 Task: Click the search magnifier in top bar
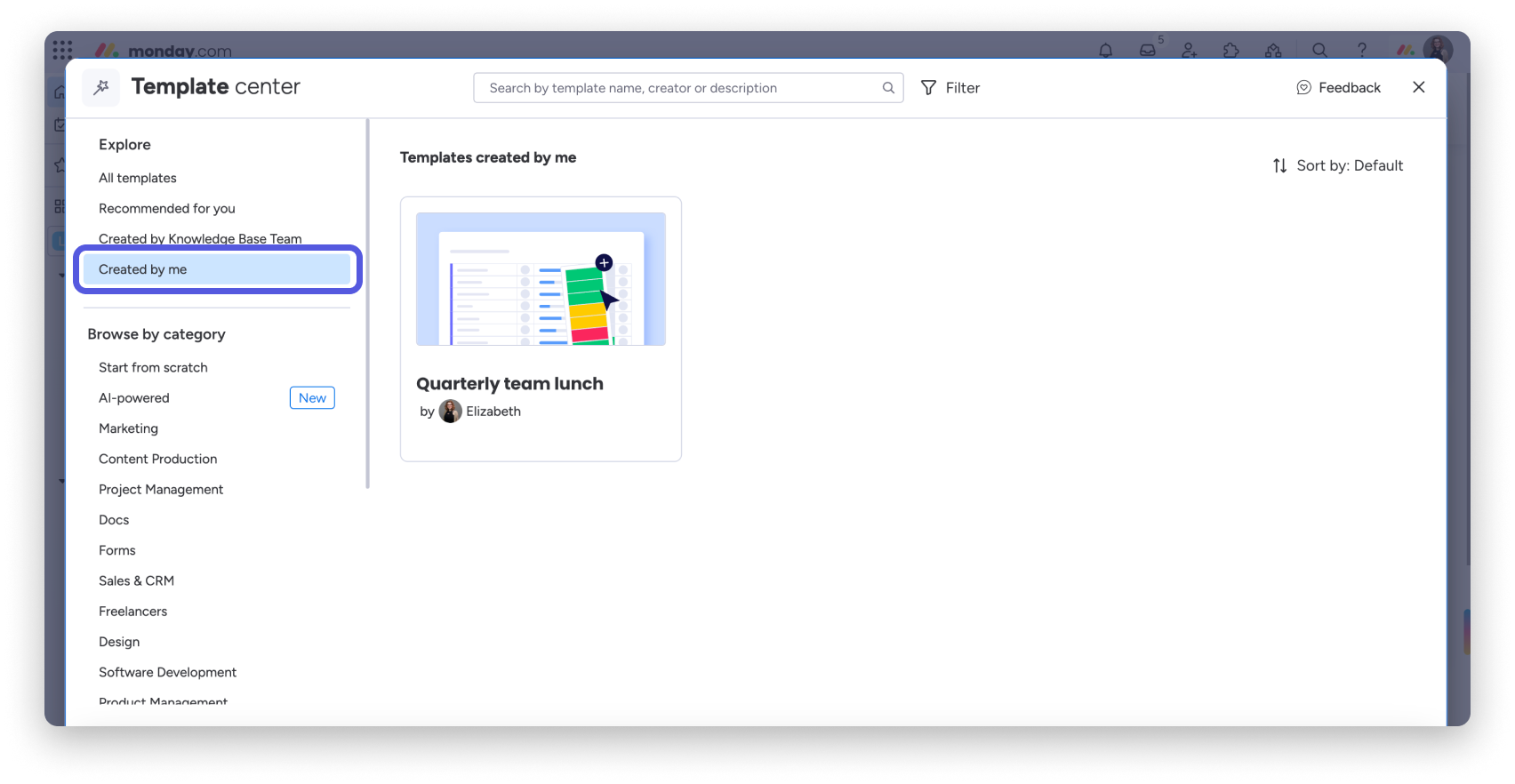(x=1319, y=51)
